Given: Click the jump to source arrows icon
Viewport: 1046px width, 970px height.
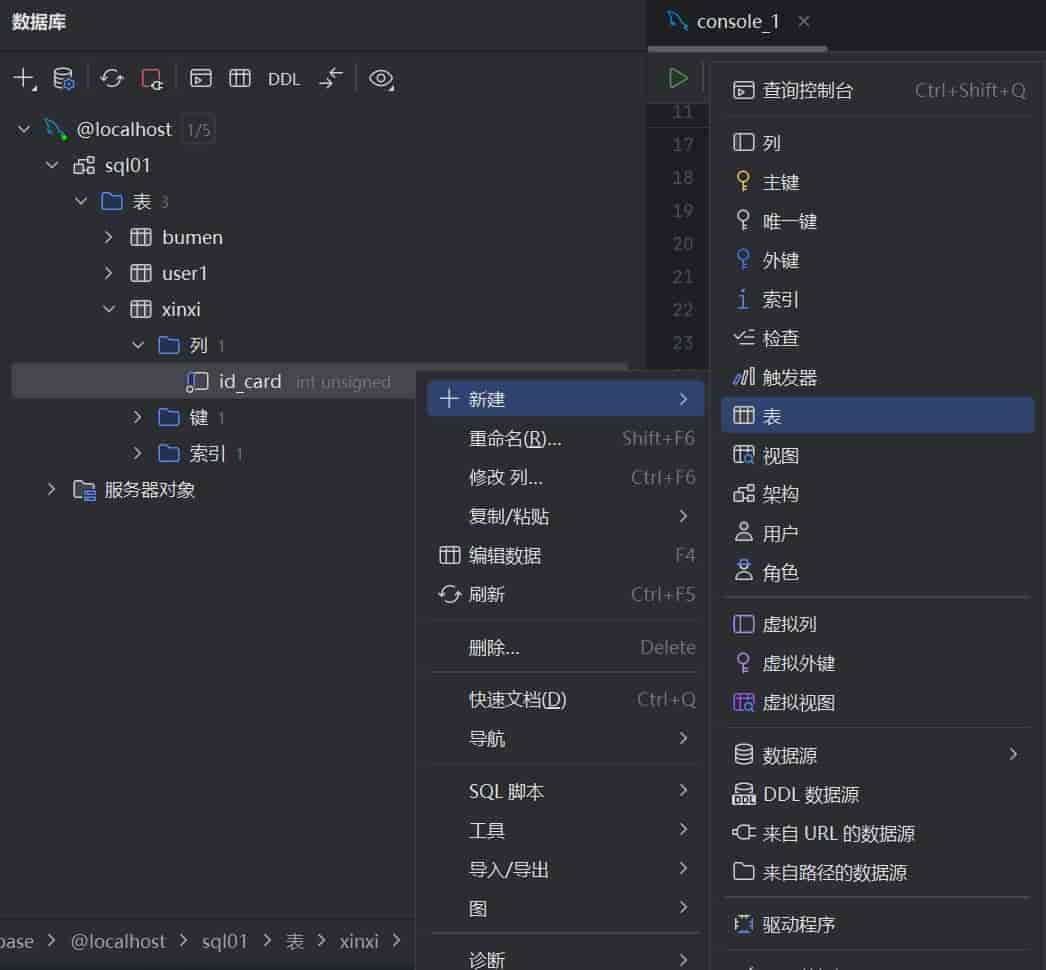Looking at the screenshot, I should (x=331, y=79).
